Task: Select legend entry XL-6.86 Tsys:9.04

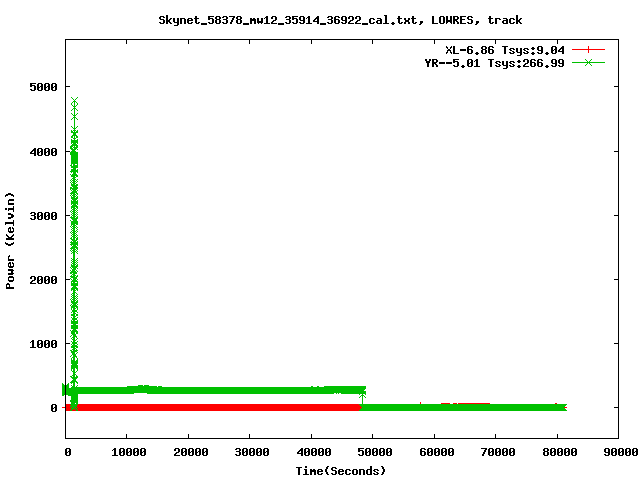Action: point(505,50)
